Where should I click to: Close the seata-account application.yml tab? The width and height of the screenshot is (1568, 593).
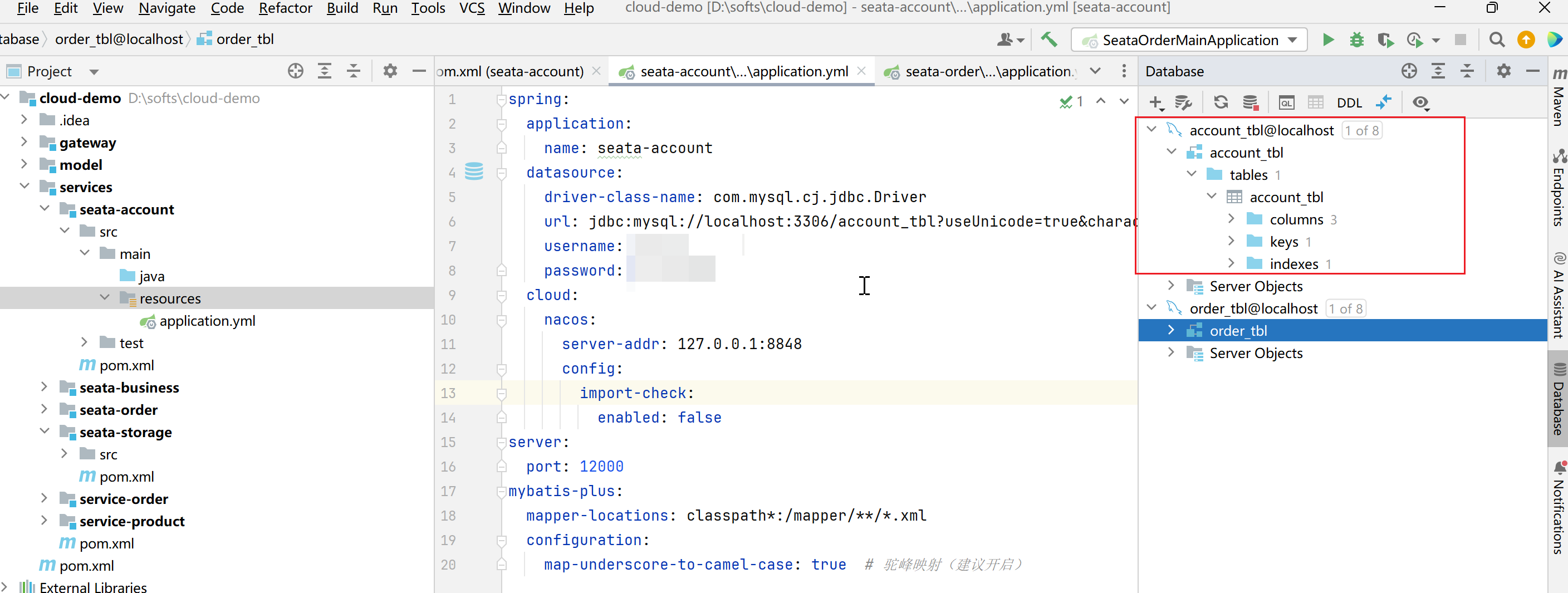[861, 71]
